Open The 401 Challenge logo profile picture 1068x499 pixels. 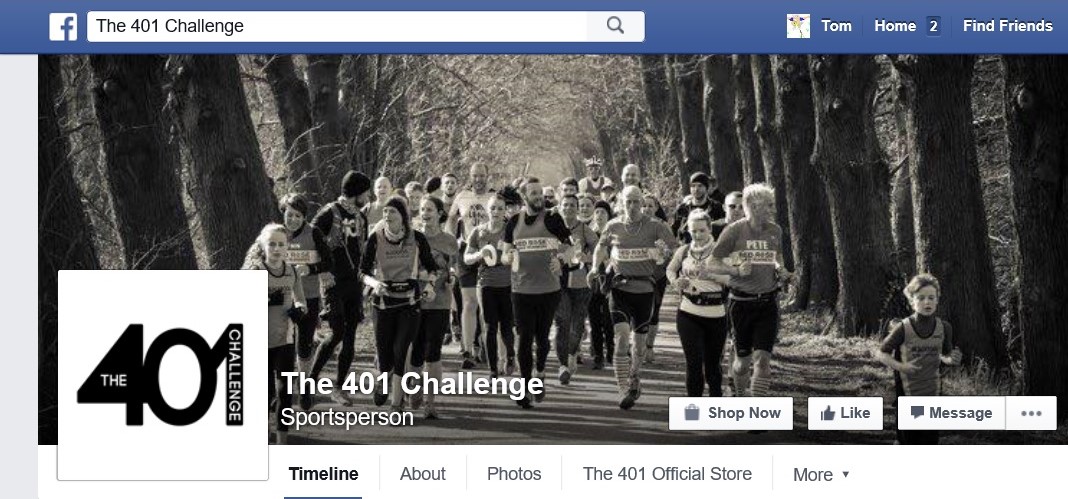click(163, 375)
